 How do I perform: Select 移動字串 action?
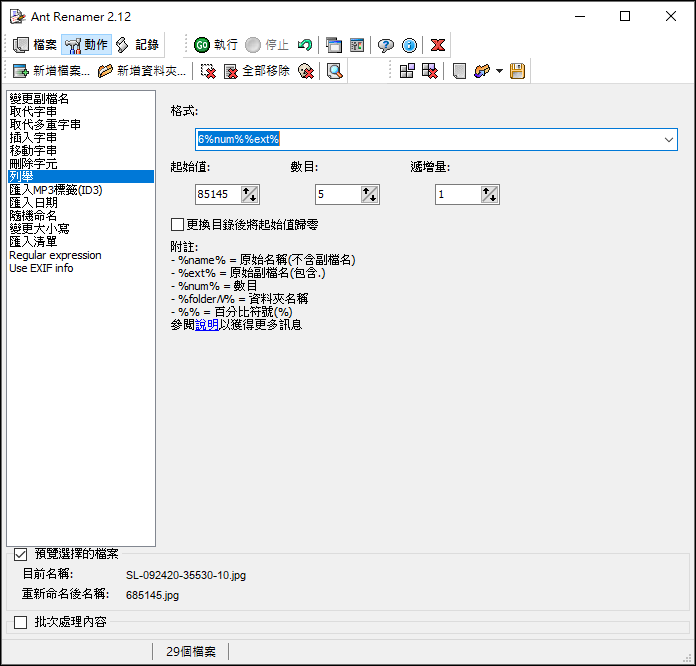(81, 151)
